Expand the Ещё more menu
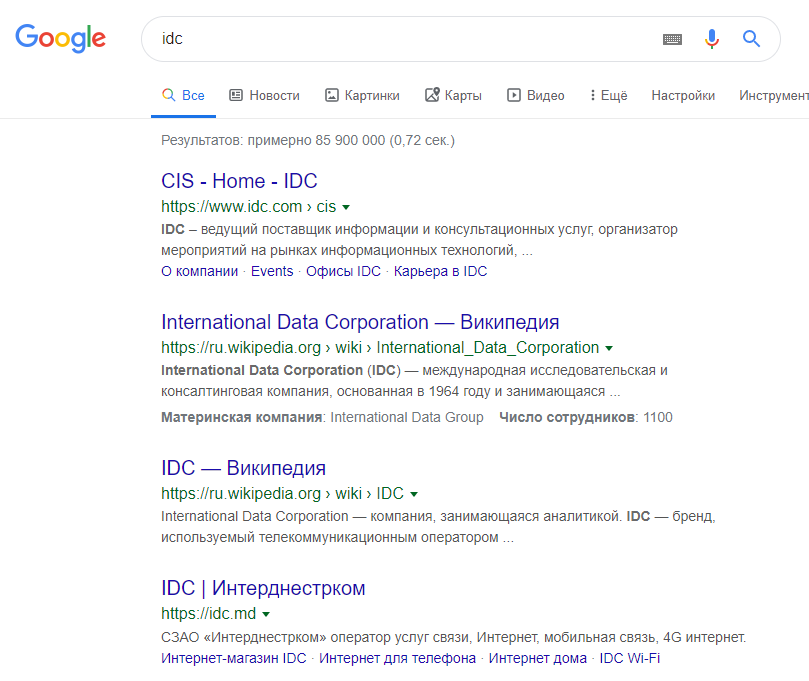 pyautogui.click(x=609, y=95)
